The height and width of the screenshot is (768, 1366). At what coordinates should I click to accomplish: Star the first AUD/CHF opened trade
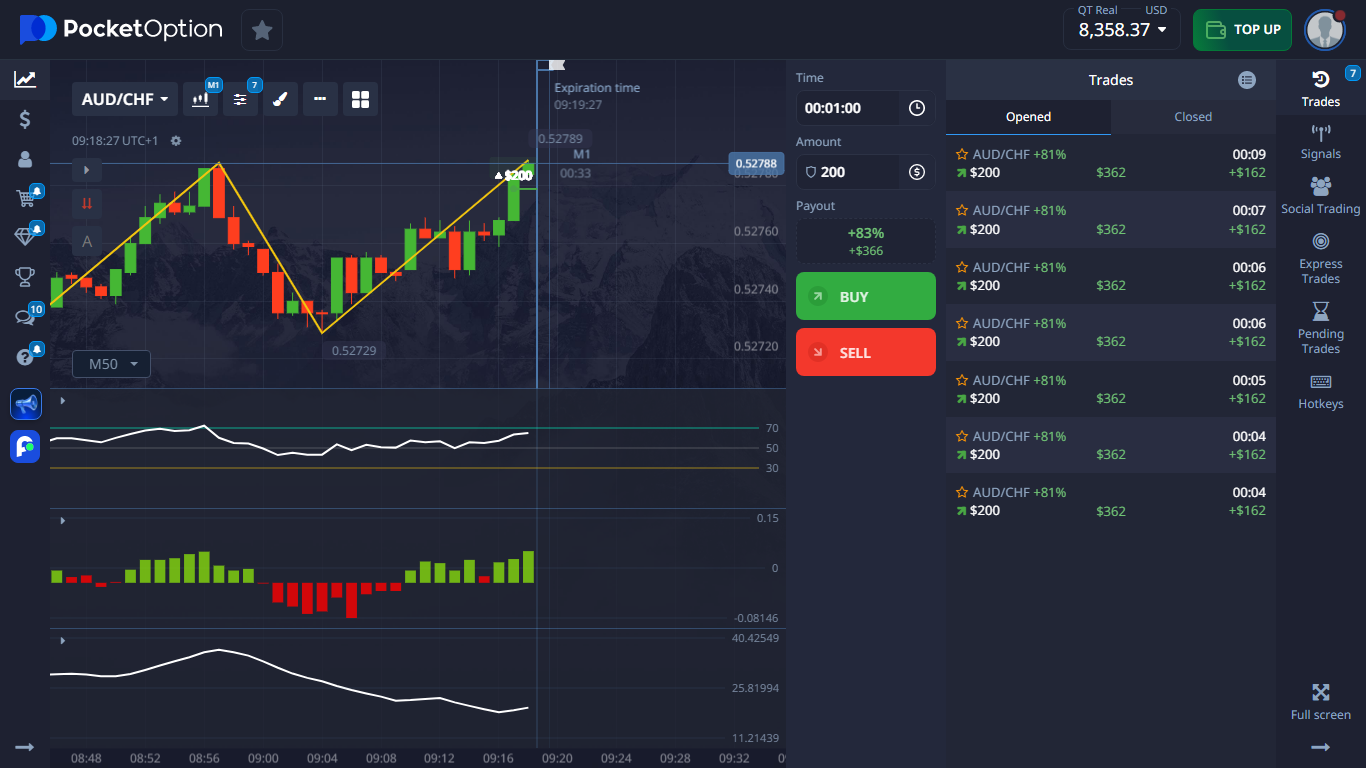tap(962, 154)
